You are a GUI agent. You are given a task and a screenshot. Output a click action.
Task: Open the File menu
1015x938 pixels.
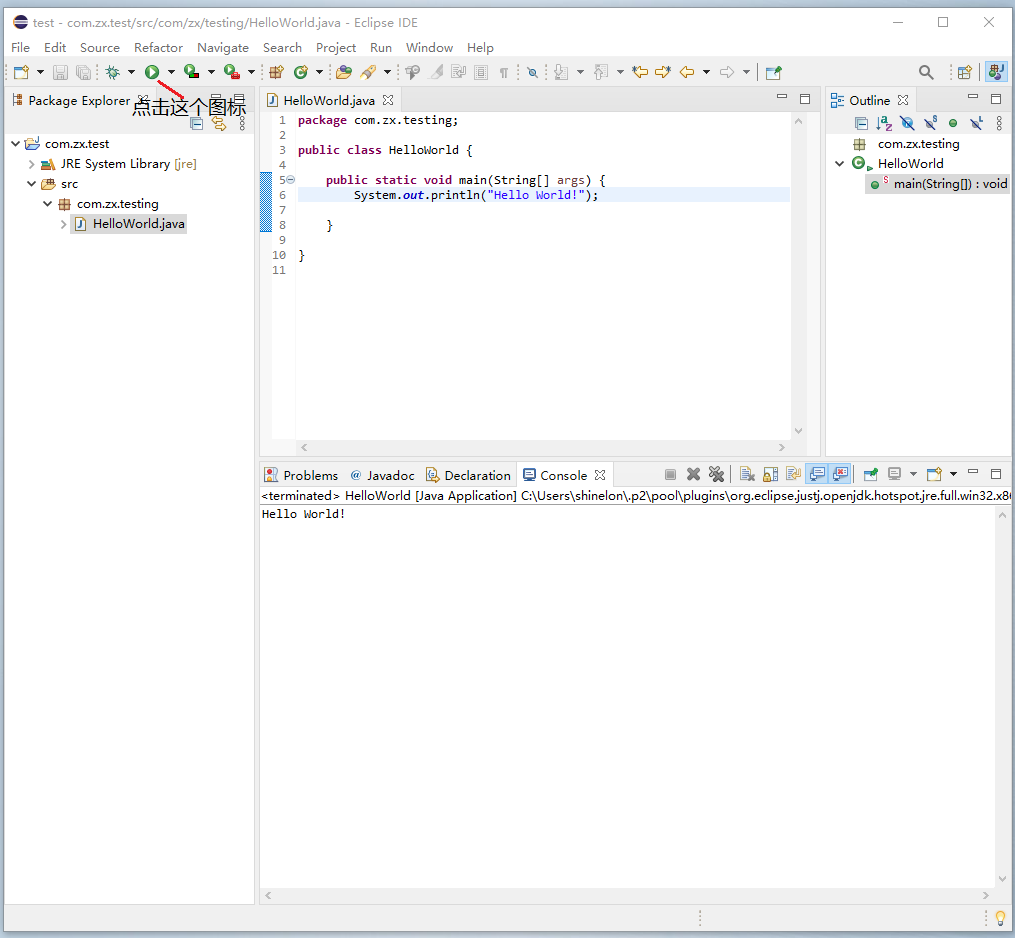[21, 47]
